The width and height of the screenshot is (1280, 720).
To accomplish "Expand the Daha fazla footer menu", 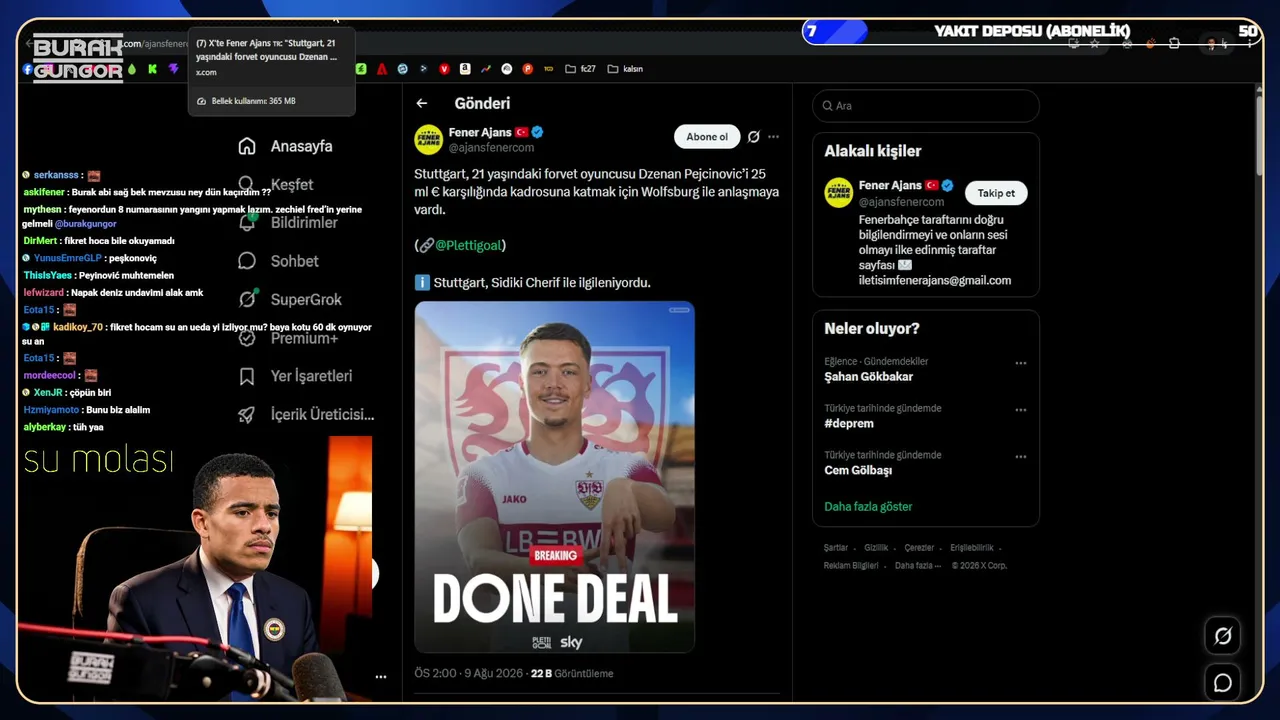I will (x=918, y=566).
